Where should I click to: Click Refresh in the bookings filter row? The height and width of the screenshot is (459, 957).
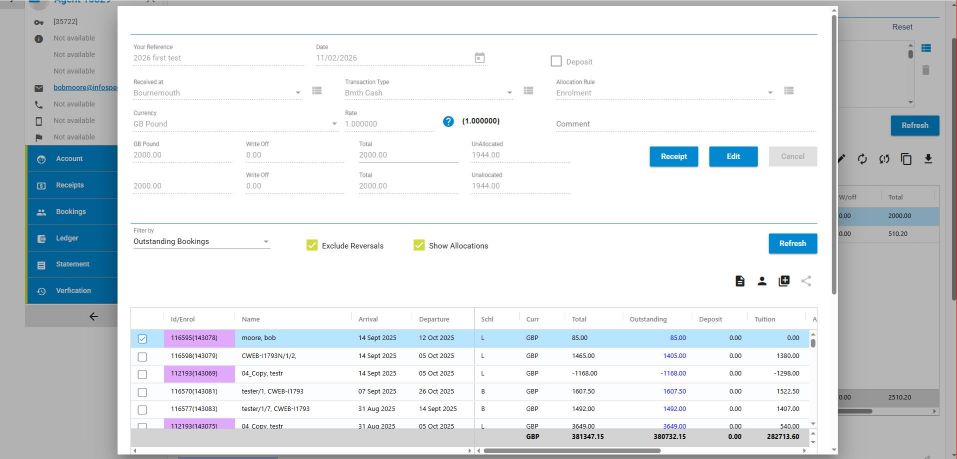(x=793, y=244)
